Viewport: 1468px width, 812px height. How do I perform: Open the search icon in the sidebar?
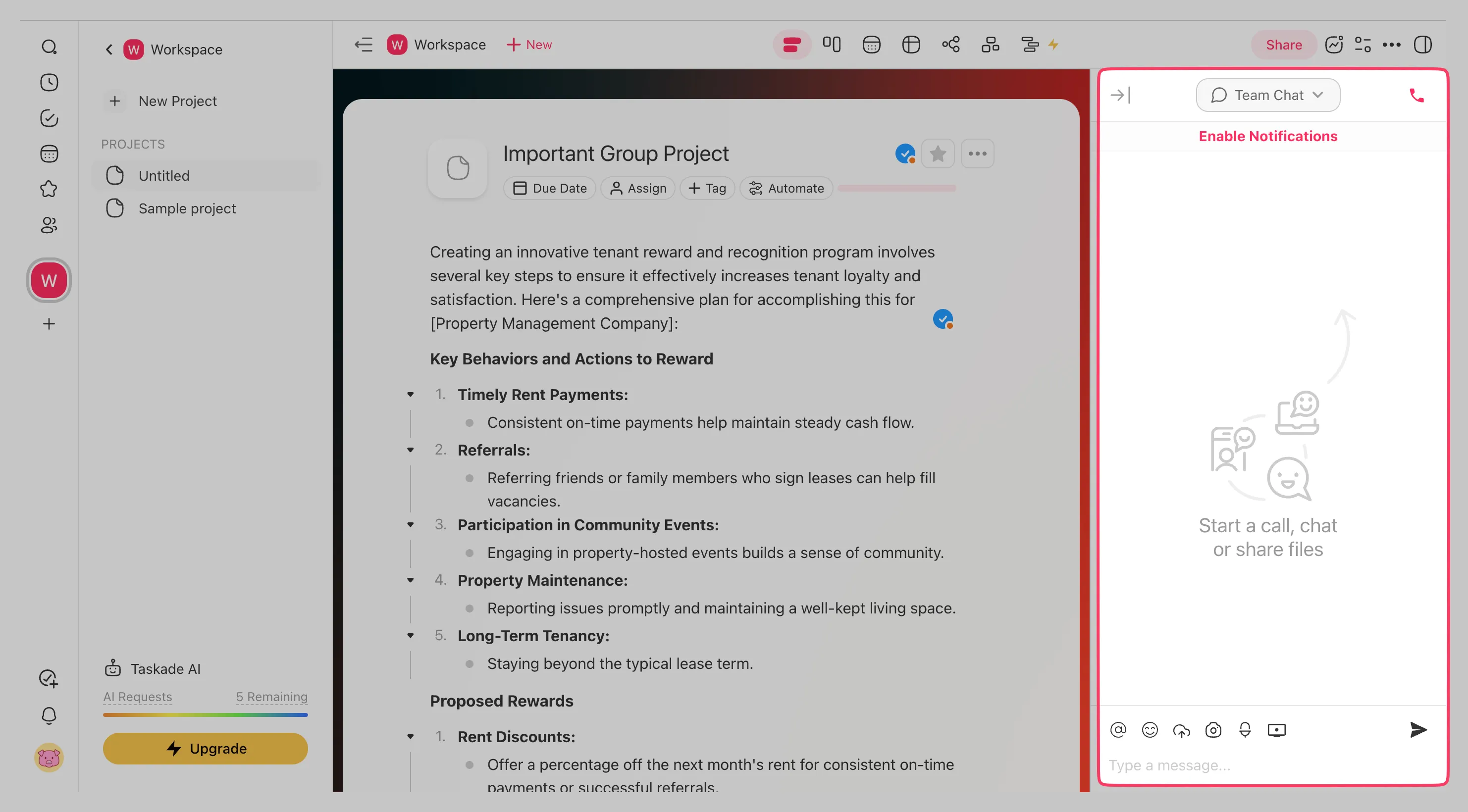(49, 47)
